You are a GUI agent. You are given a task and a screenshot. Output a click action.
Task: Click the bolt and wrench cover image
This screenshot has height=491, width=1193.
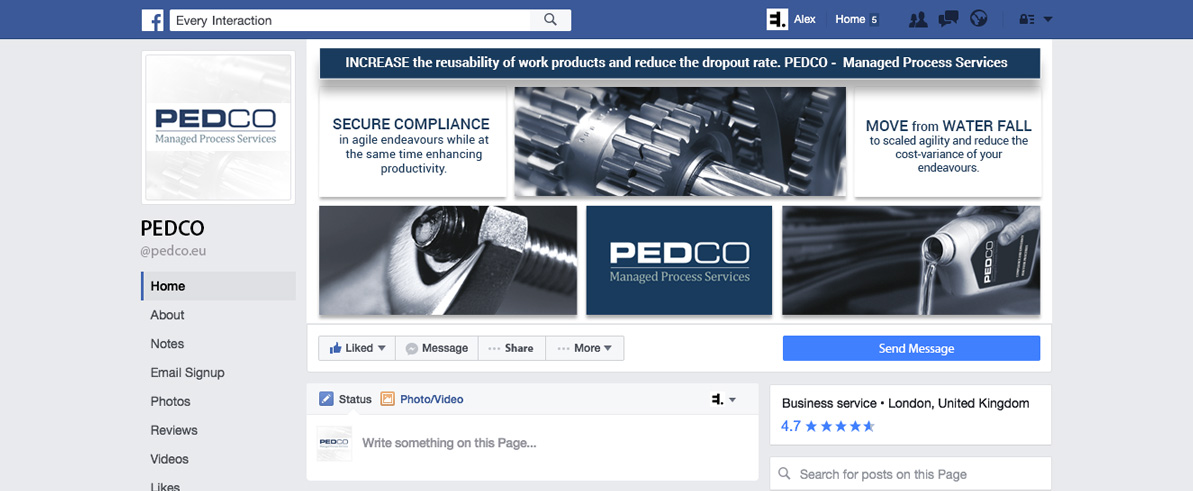click(x=448, y=260)
